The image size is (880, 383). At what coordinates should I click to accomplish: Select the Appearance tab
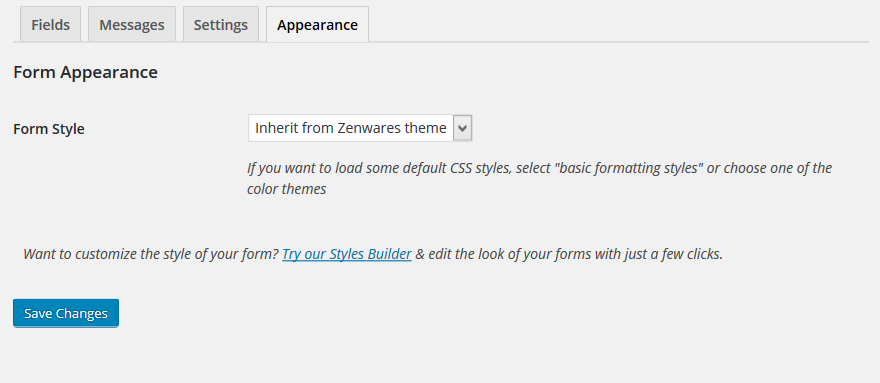pos(317,24)
